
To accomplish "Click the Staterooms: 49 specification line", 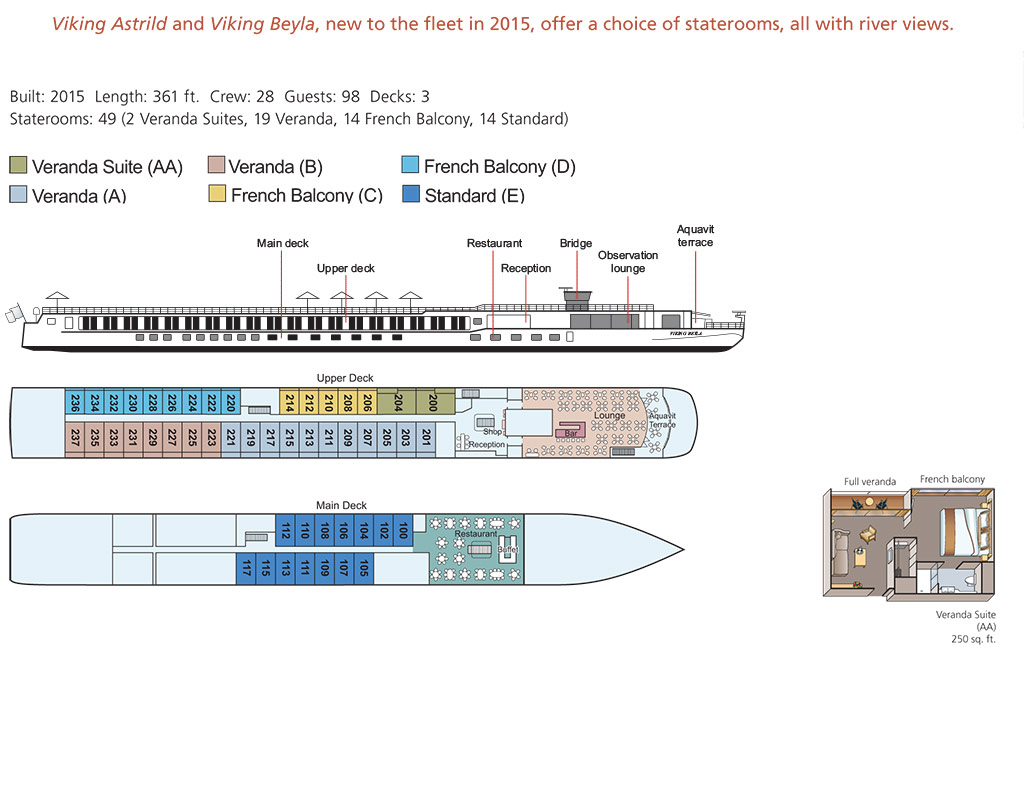I will (x=289, y=119).
